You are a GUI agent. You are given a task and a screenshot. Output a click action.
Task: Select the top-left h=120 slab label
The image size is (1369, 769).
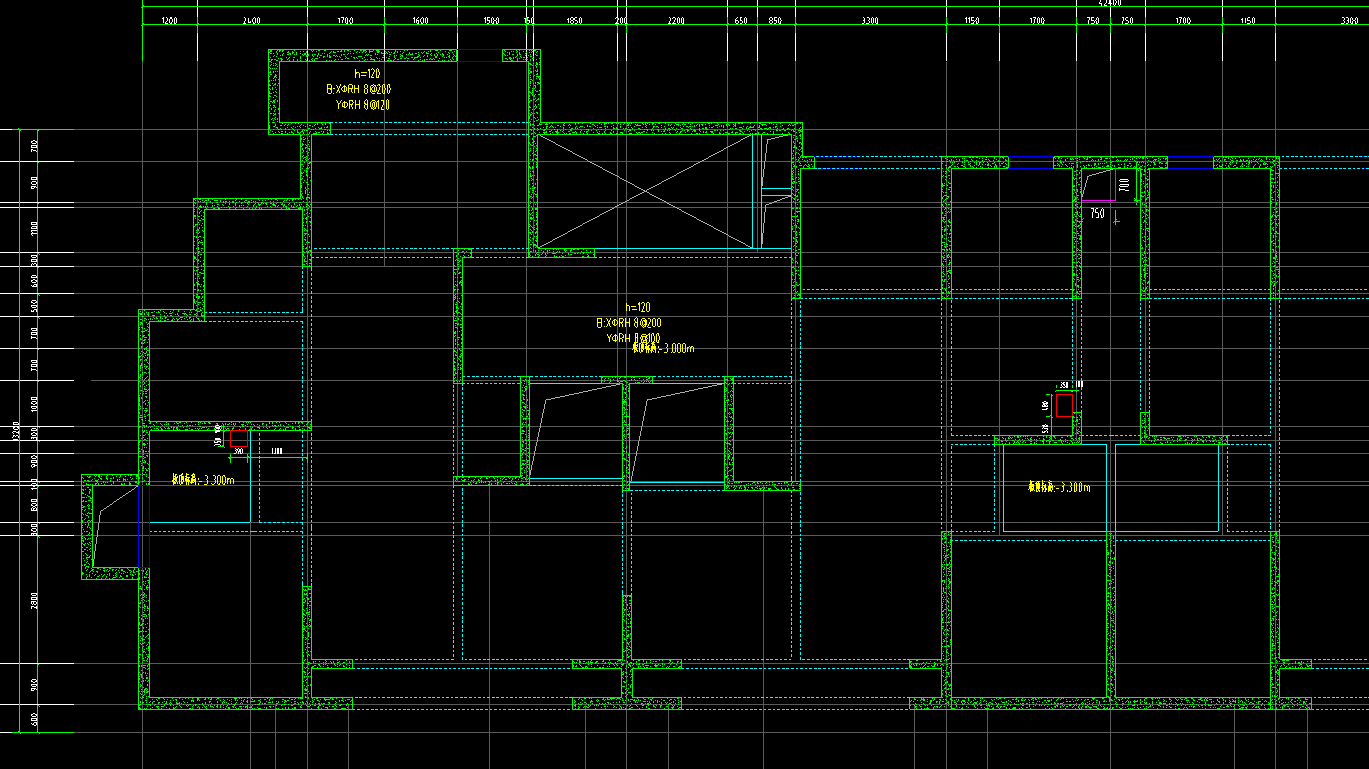pyautogui.click(x=367, y=74)
